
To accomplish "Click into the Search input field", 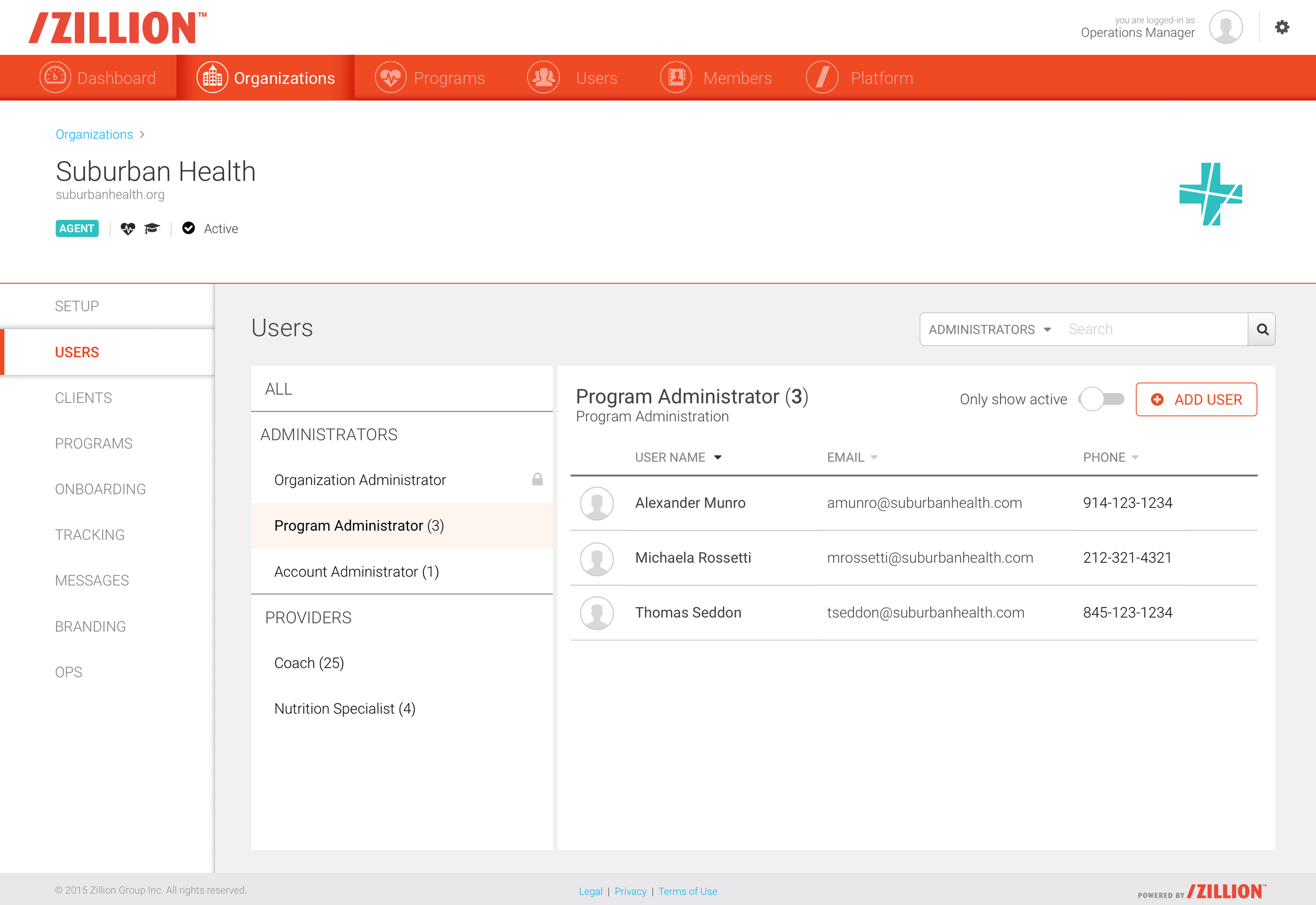I will (1151, 330).
